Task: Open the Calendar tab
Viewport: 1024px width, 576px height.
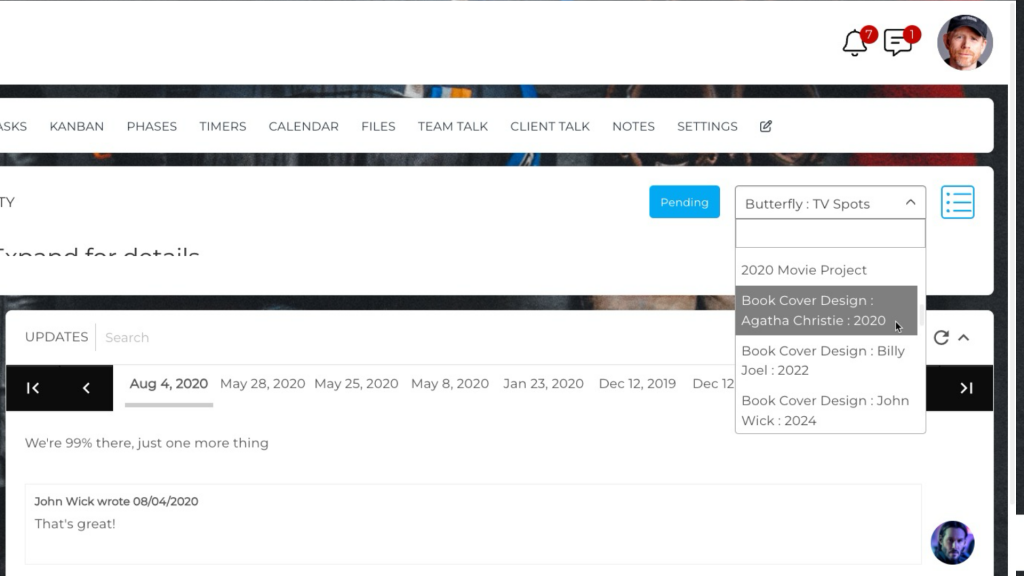Action: tap(303, 126)
